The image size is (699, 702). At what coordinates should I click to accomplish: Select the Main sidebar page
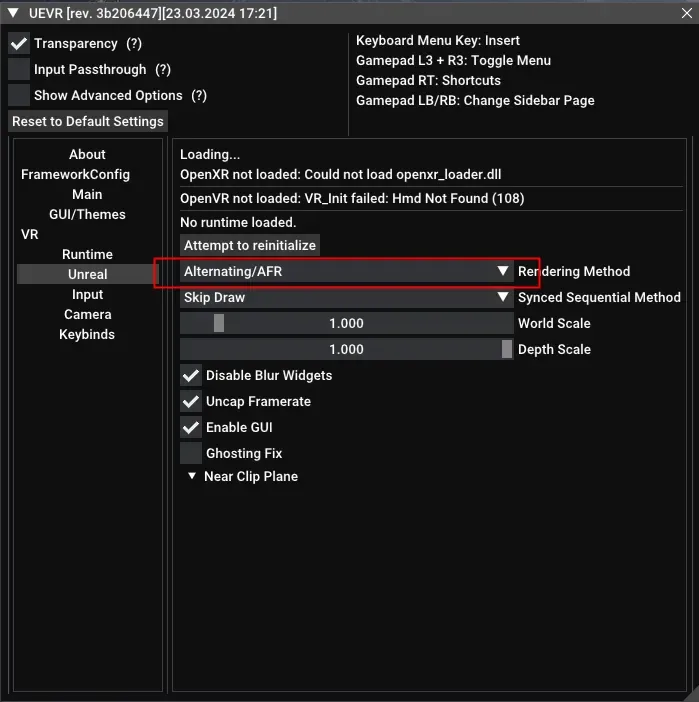coord(87,194)
